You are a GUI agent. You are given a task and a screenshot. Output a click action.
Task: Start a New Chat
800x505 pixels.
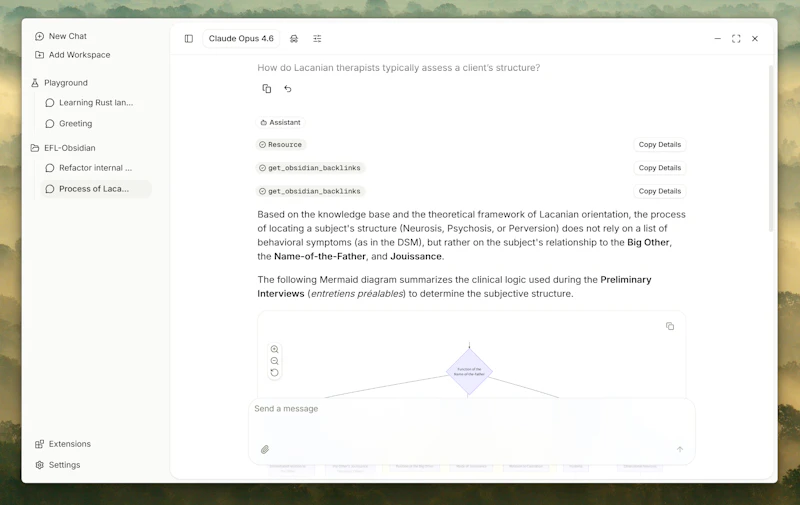61,36
